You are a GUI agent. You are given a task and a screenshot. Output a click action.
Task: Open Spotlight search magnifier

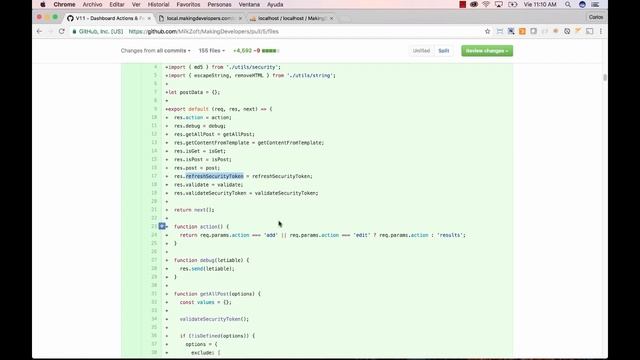tap(568, 4)
